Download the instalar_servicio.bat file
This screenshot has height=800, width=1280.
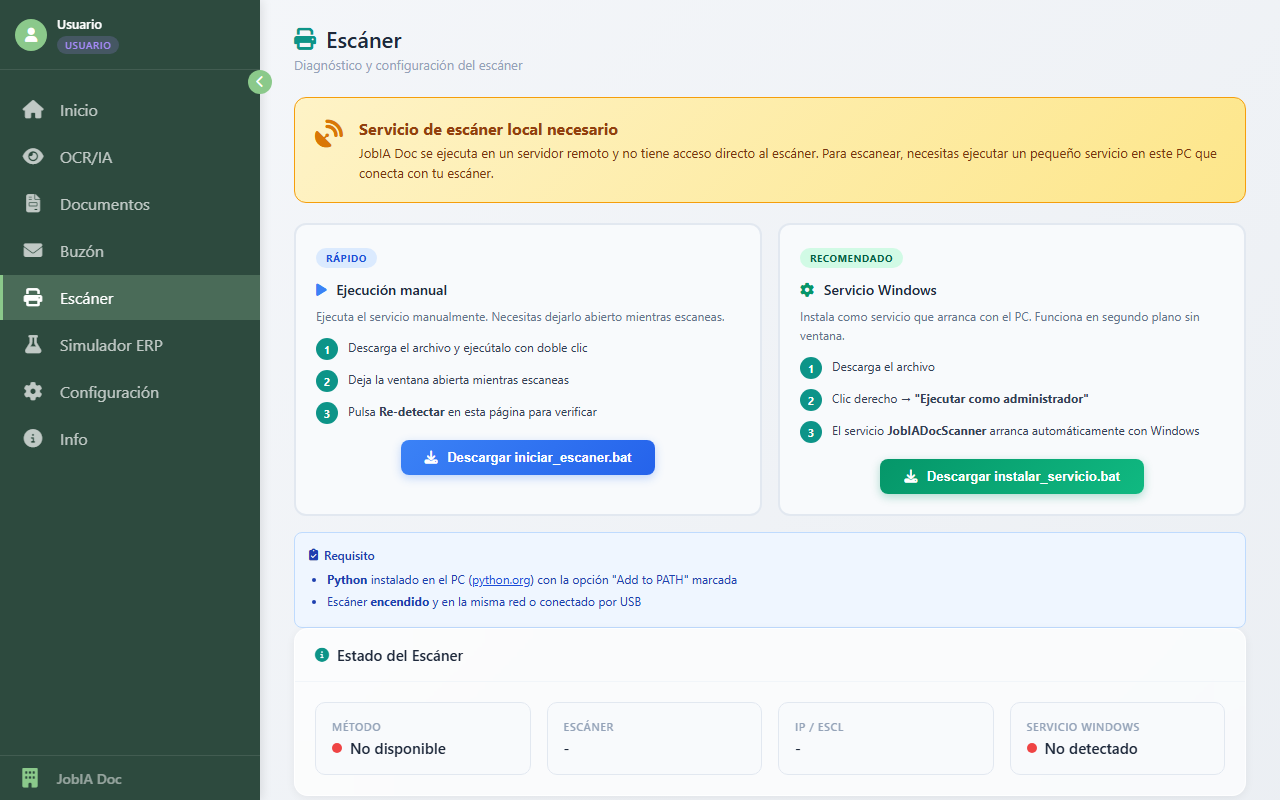(1011, 476)
